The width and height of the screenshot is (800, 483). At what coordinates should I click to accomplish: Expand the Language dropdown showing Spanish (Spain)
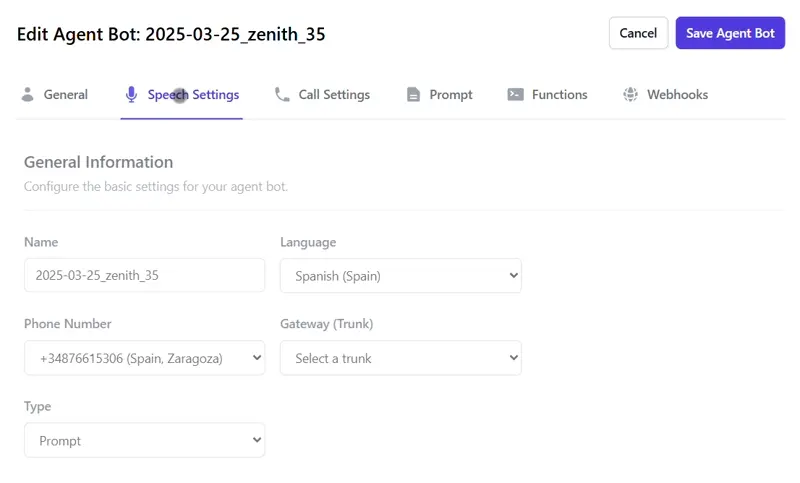(x=400, y=276)
